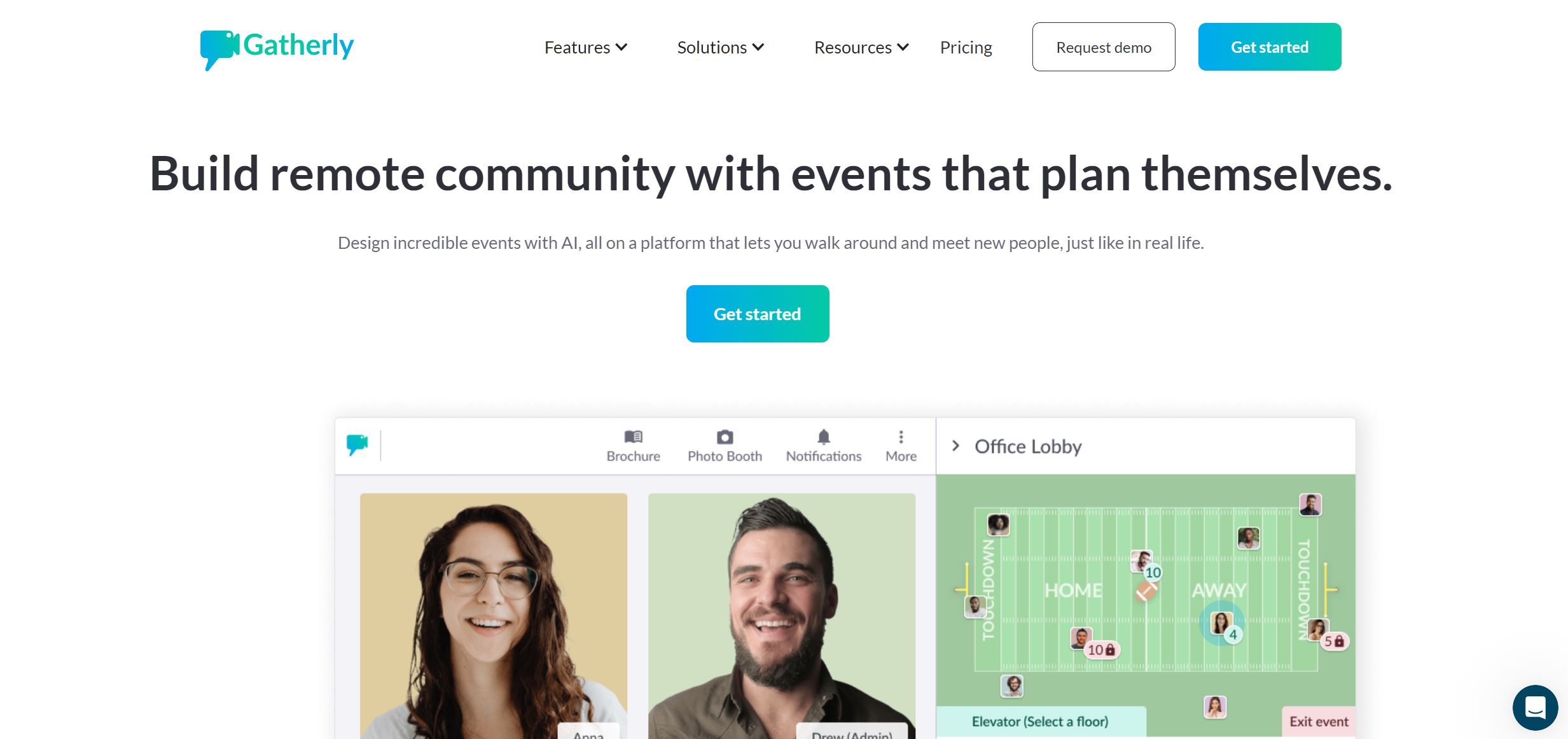Click the Request demo button
1568x739 pixels.
[1103, 47]
